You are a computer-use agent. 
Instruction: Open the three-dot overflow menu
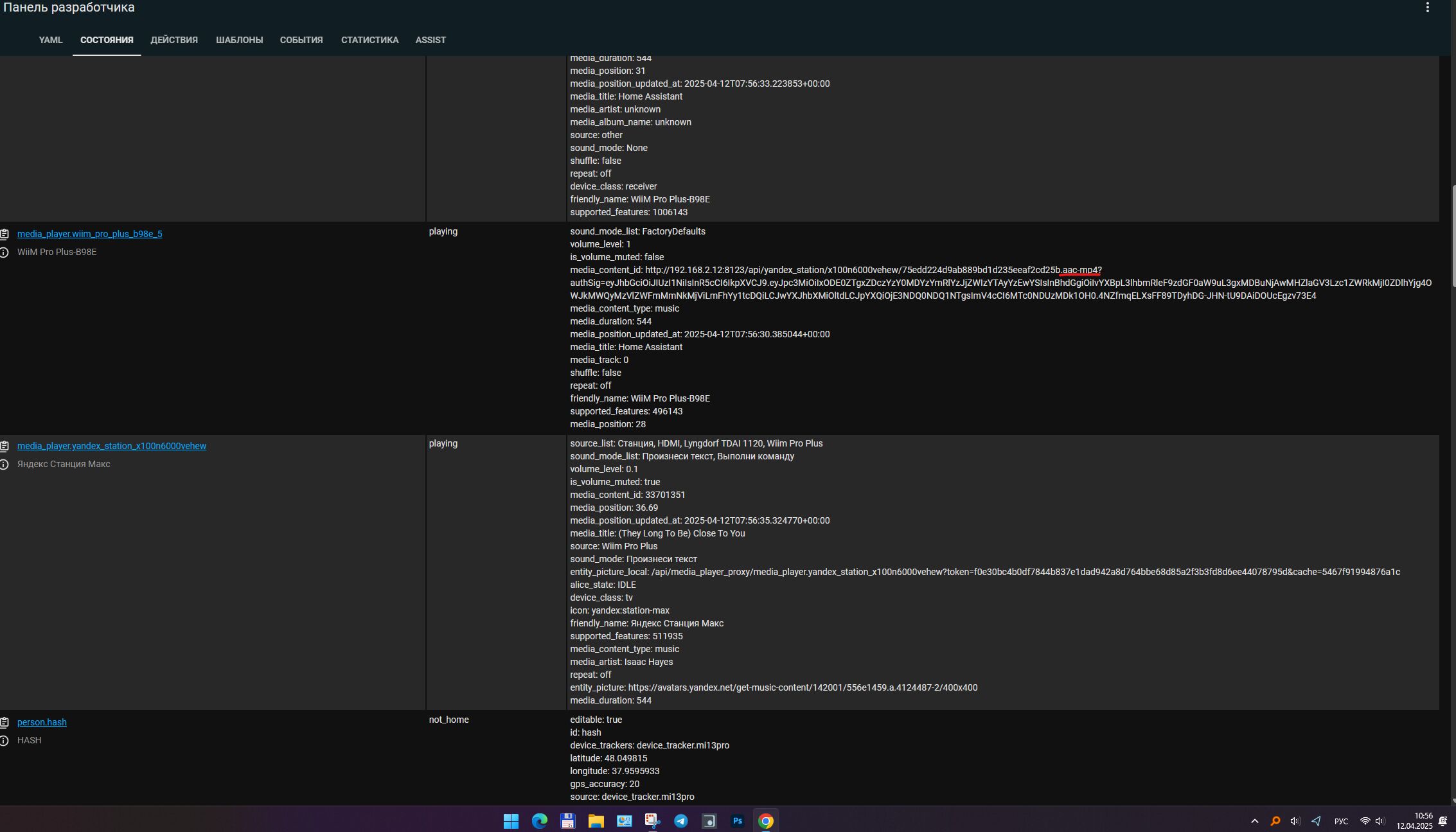[1428, 7]
